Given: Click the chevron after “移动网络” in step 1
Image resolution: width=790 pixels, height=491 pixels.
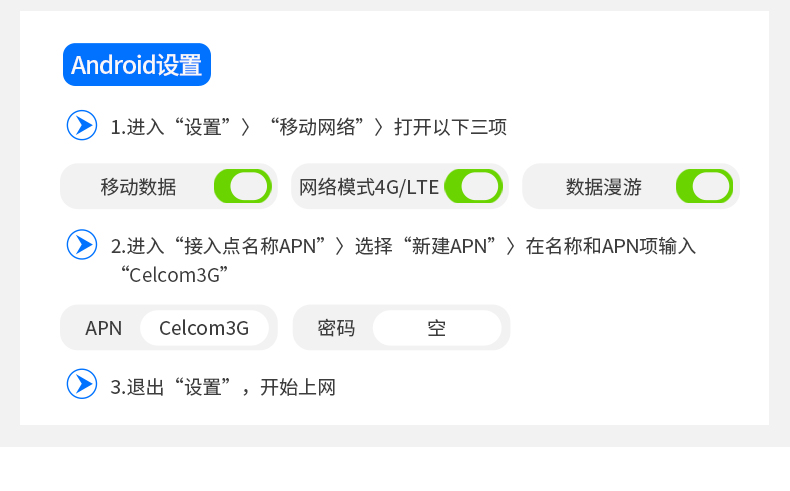Looking at the screenshot, I should click(x=379, y=127).
